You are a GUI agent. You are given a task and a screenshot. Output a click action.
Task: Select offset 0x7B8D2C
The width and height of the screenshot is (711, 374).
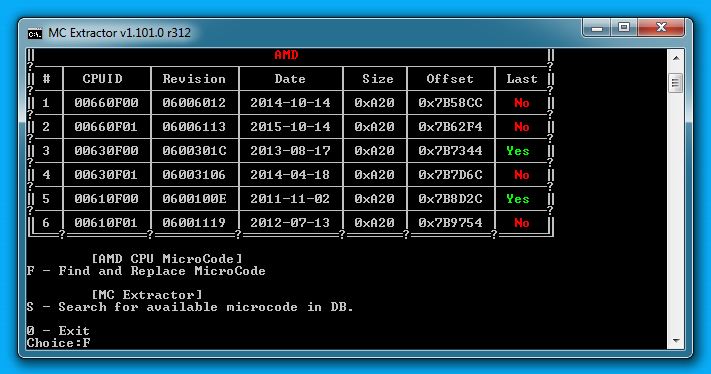pyautogui.click(x=450, y=199)
